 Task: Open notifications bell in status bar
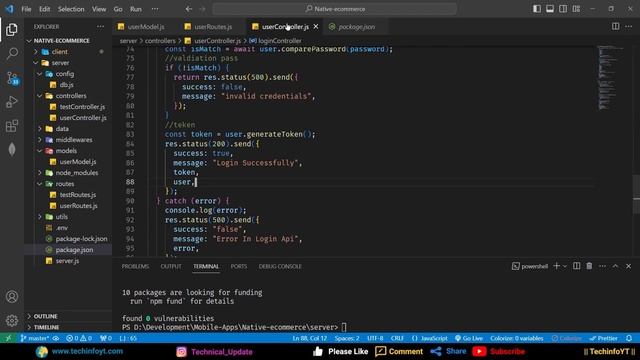(629, 338)
